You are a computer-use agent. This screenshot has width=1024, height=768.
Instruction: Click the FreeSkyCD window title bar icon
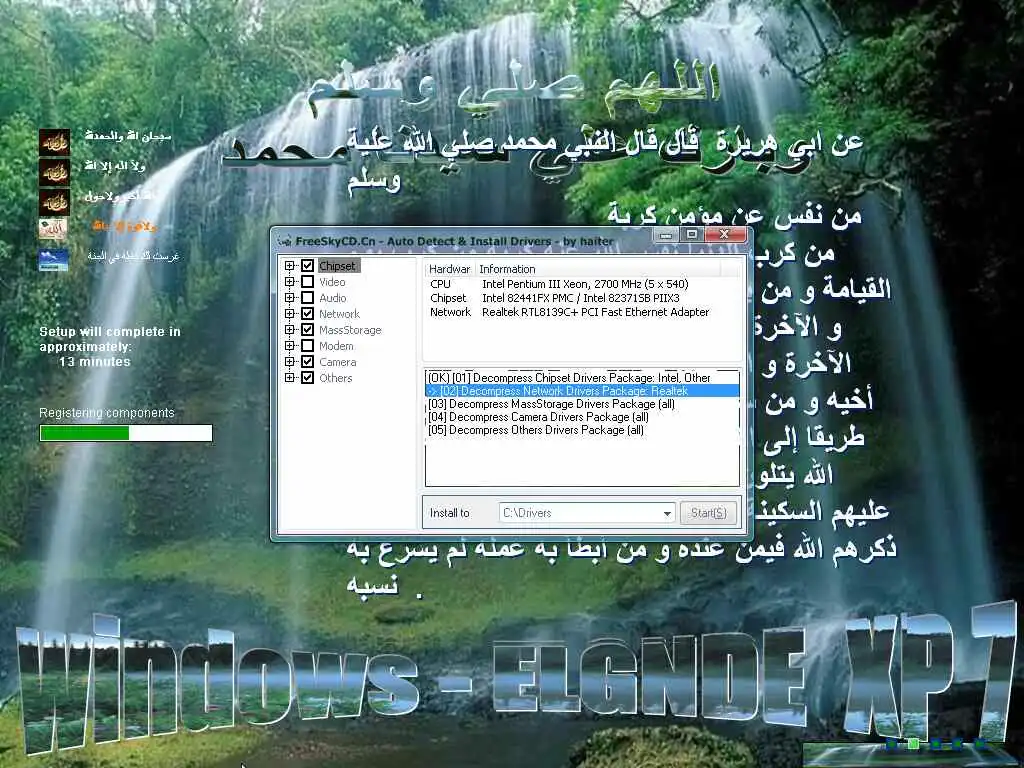click(x=285, y=241)
